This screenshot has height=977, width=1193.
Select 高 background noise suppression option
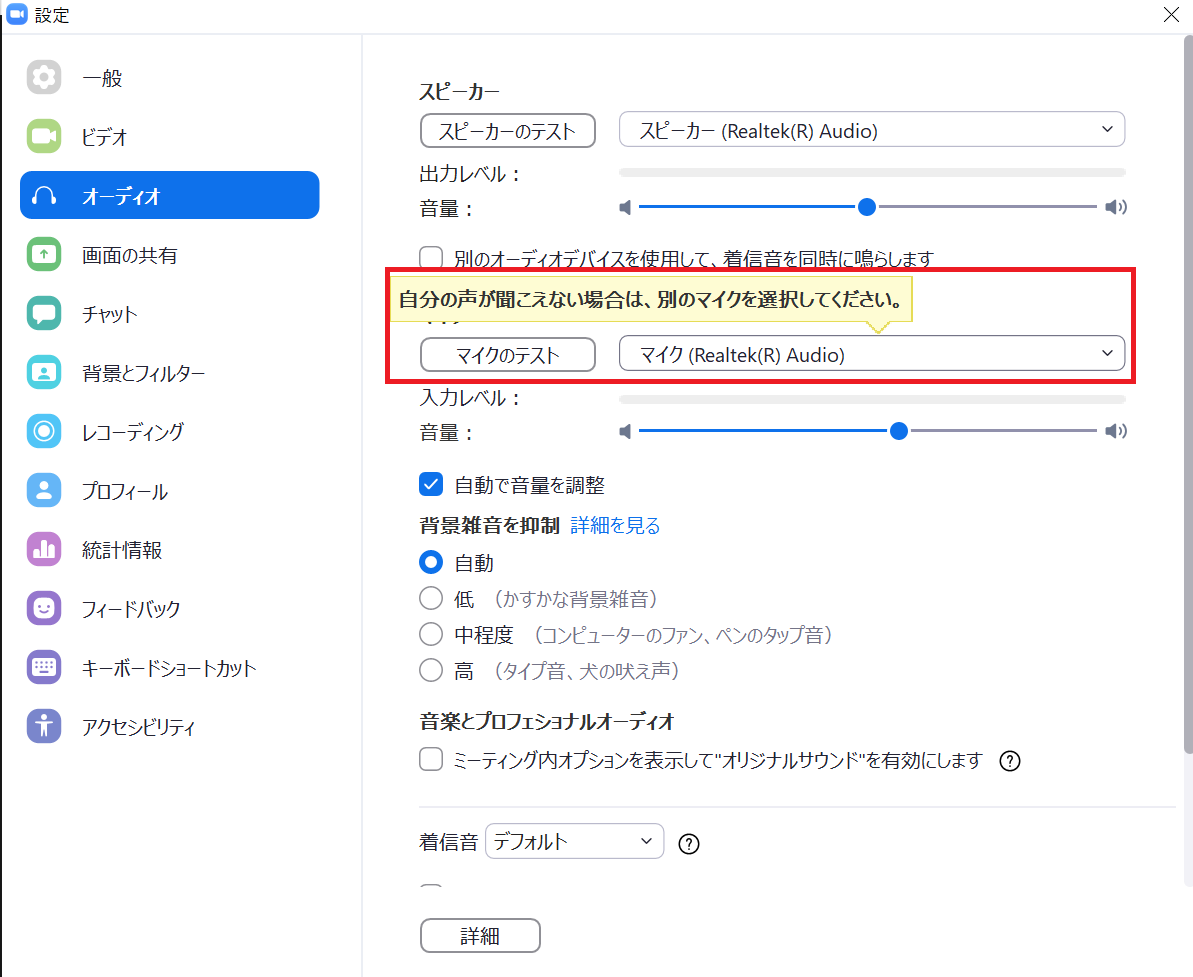(431, 670)
